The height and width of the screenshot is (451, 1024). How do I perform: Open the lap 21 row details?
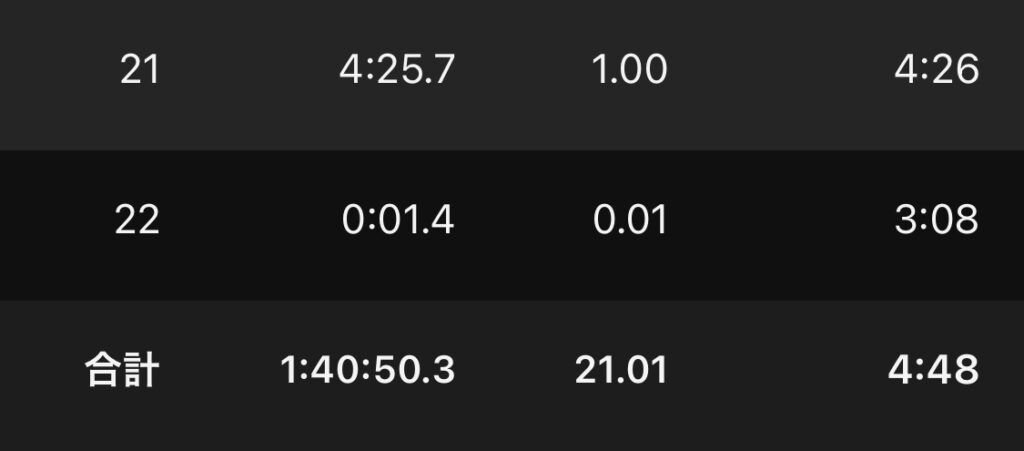(x=512, y=75)
